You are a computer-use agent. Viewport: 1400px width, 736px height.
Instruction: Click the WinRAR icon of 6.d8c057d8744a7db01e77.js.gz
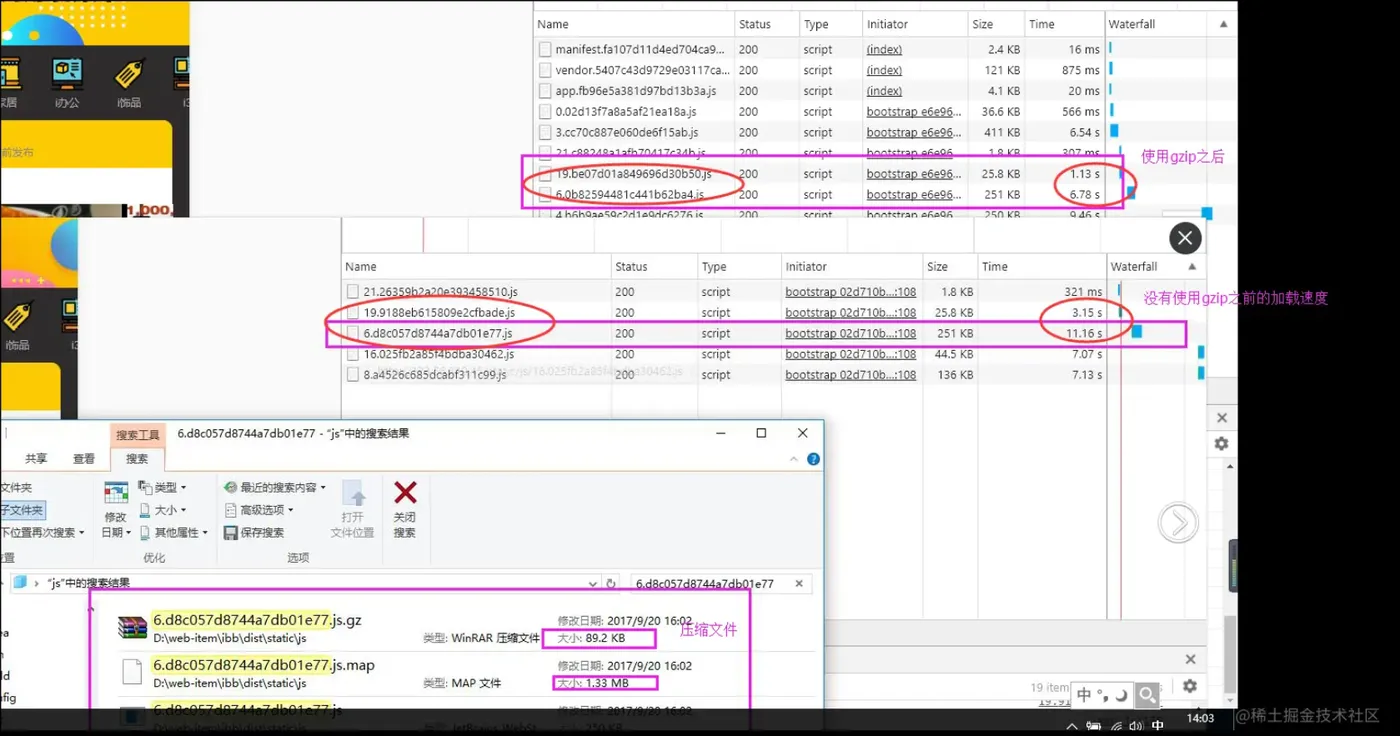pyautogui.click(x=132, y=627)
